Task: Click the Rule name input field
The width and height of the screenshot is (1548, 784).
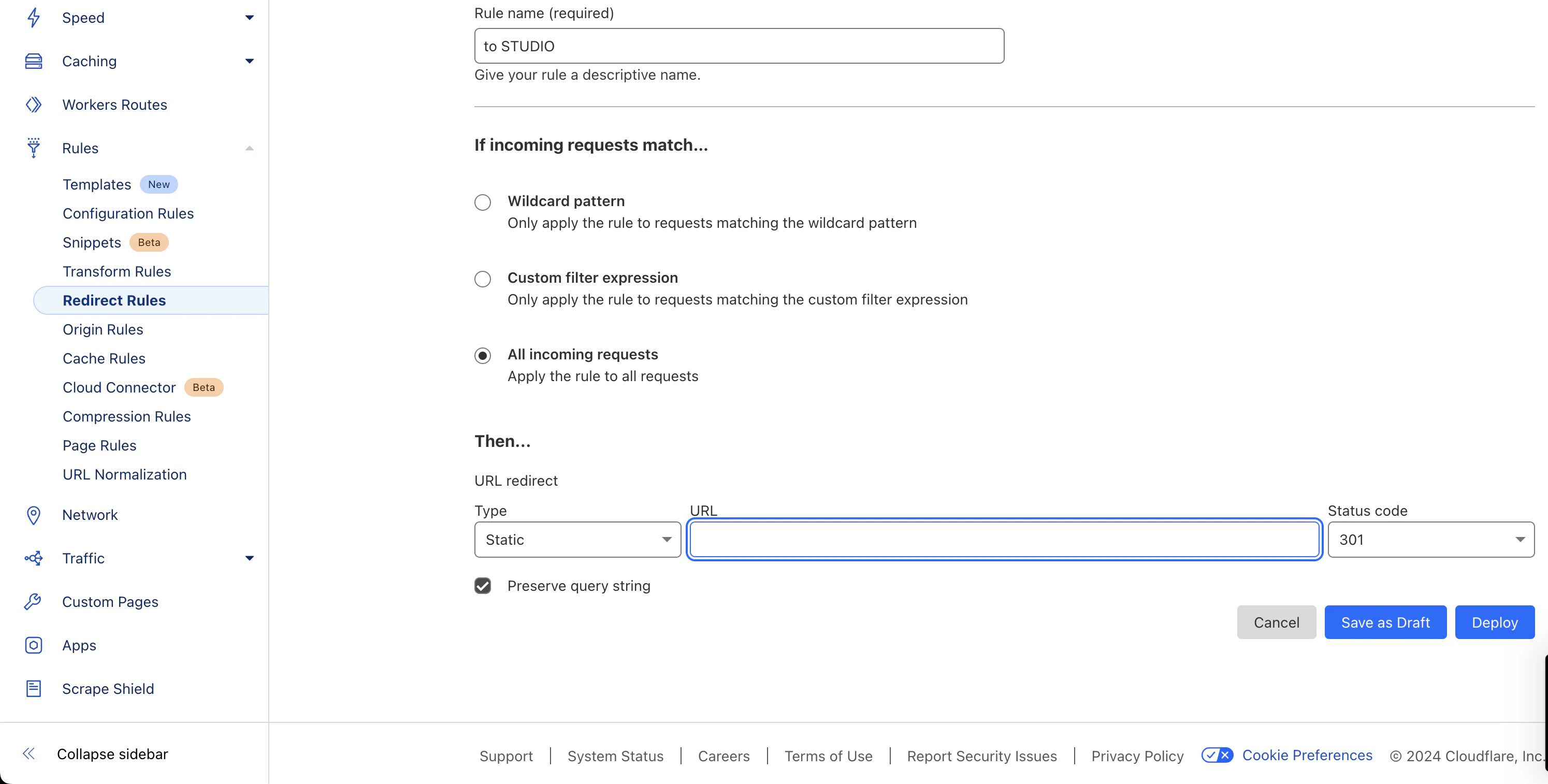Action: pyautogui.click(x=739, y=46)
